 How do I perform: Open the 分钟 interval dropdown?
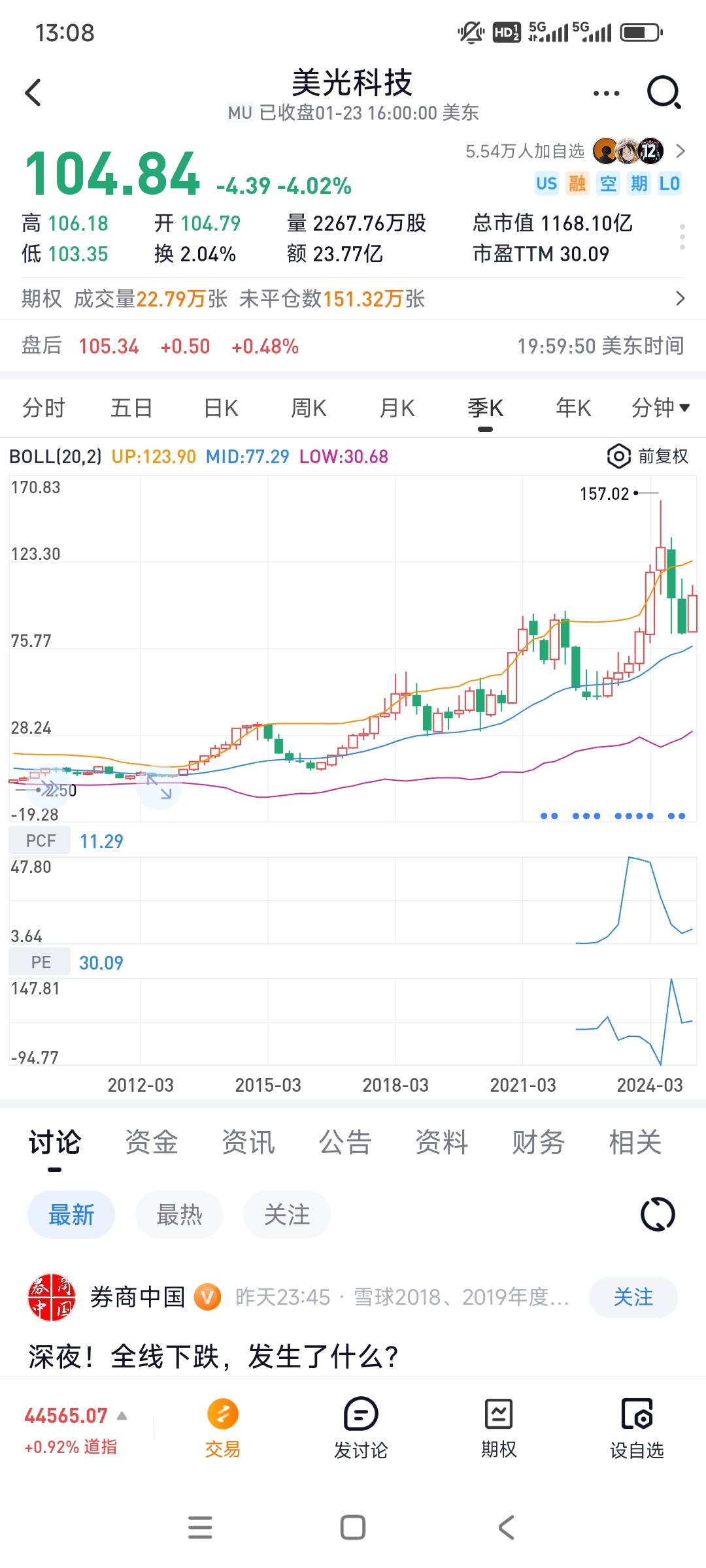pos(660,408)
